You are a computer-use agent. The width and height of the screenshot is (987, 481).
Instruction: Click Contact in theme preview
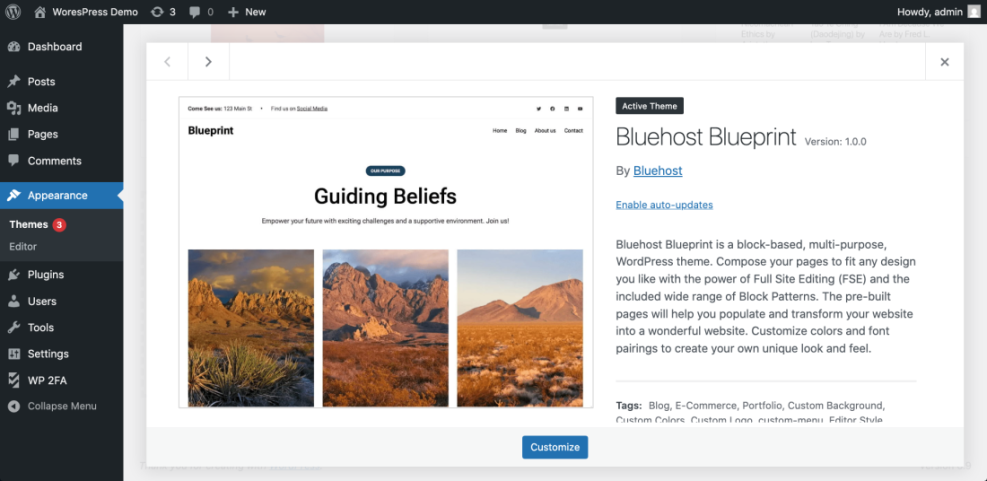[x=573, y=131]
